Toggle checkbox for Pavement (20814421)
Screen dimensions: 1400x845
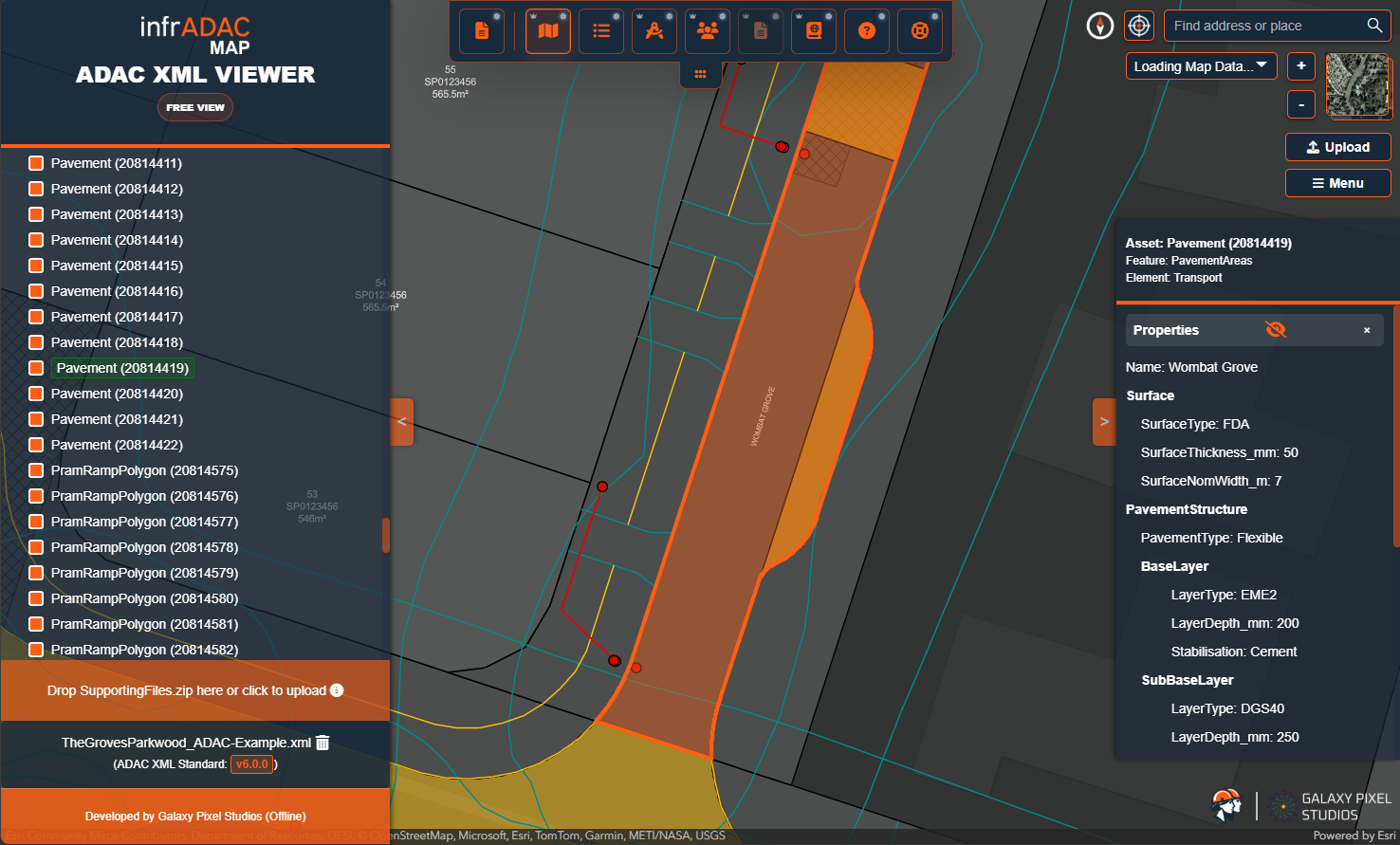click(x=36, y=419)
